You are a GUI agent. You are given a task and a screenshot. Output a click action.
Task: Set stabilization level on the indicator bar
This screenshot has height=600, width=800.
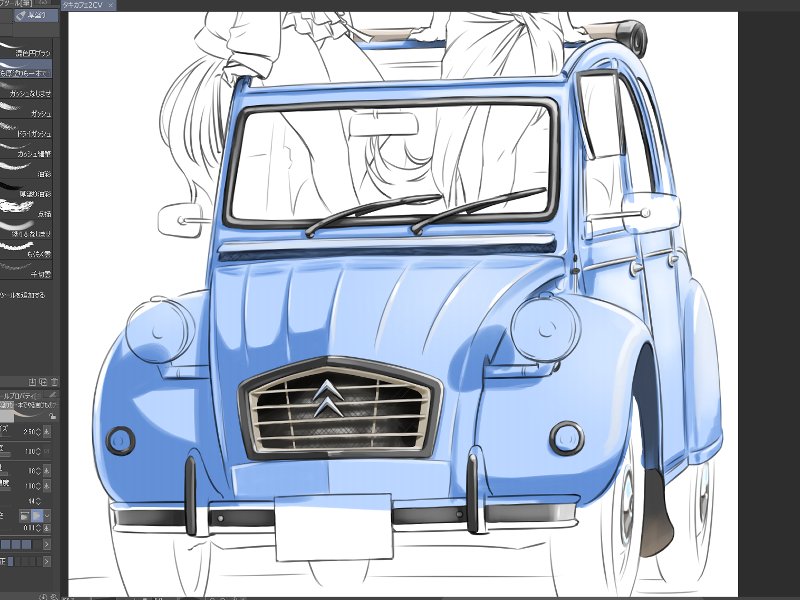pos(24,562)
